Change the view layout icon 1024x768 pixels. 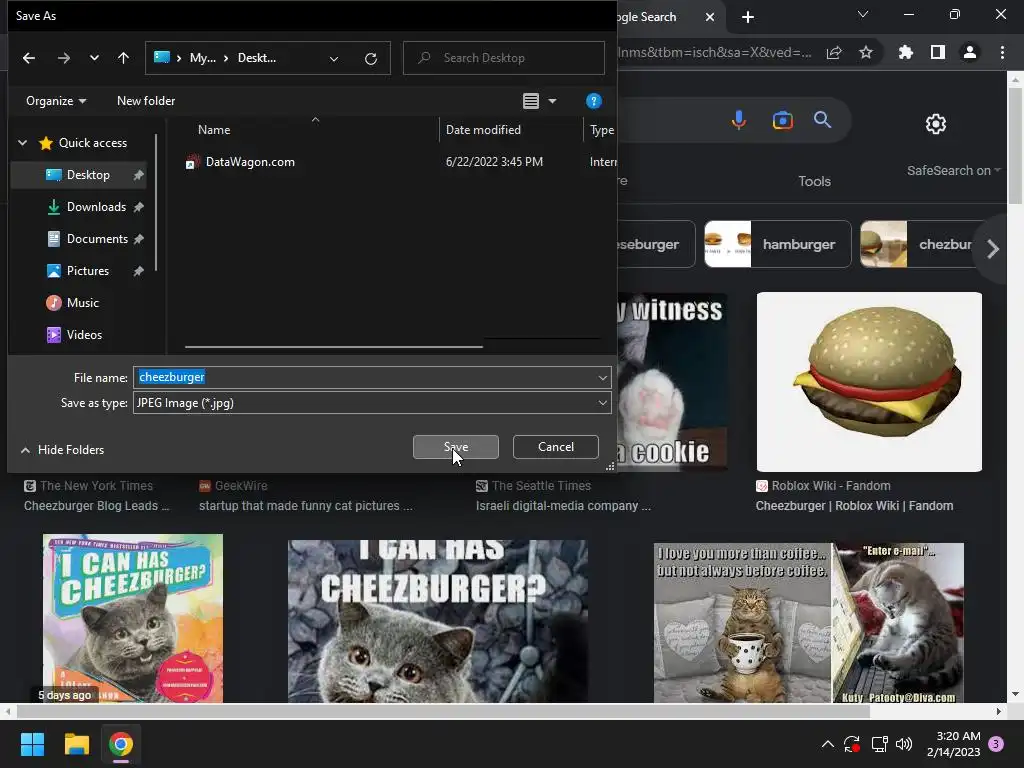click(531, 101)
